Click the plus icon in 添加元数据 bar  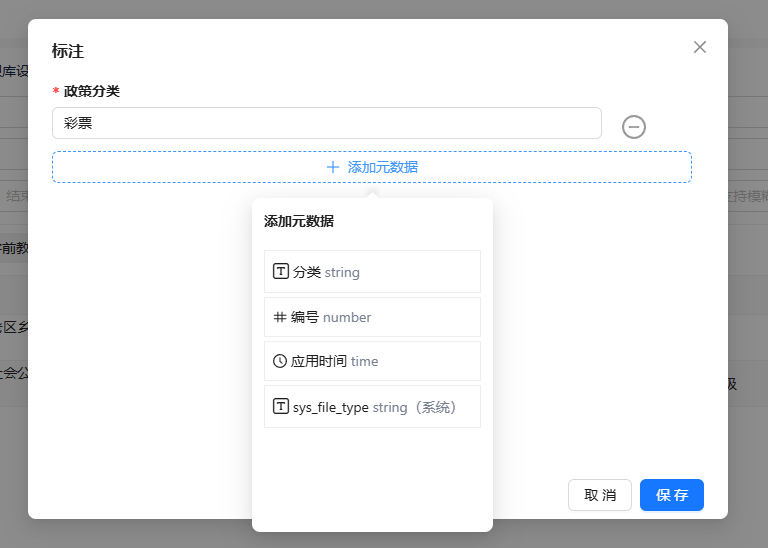tap(333, 167)
